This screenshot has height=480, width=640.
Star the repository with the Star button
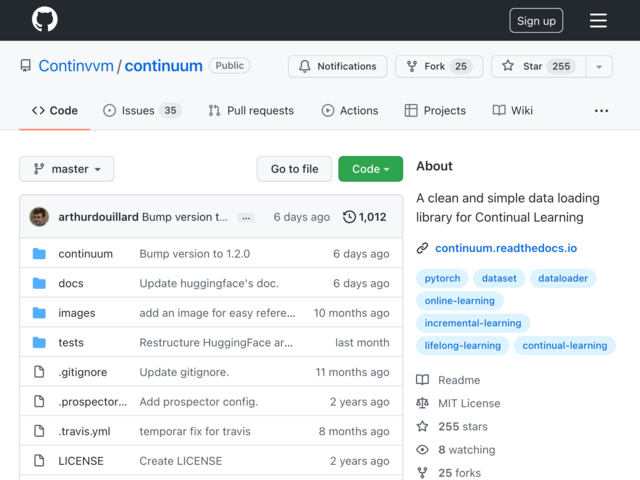[539, 66]
